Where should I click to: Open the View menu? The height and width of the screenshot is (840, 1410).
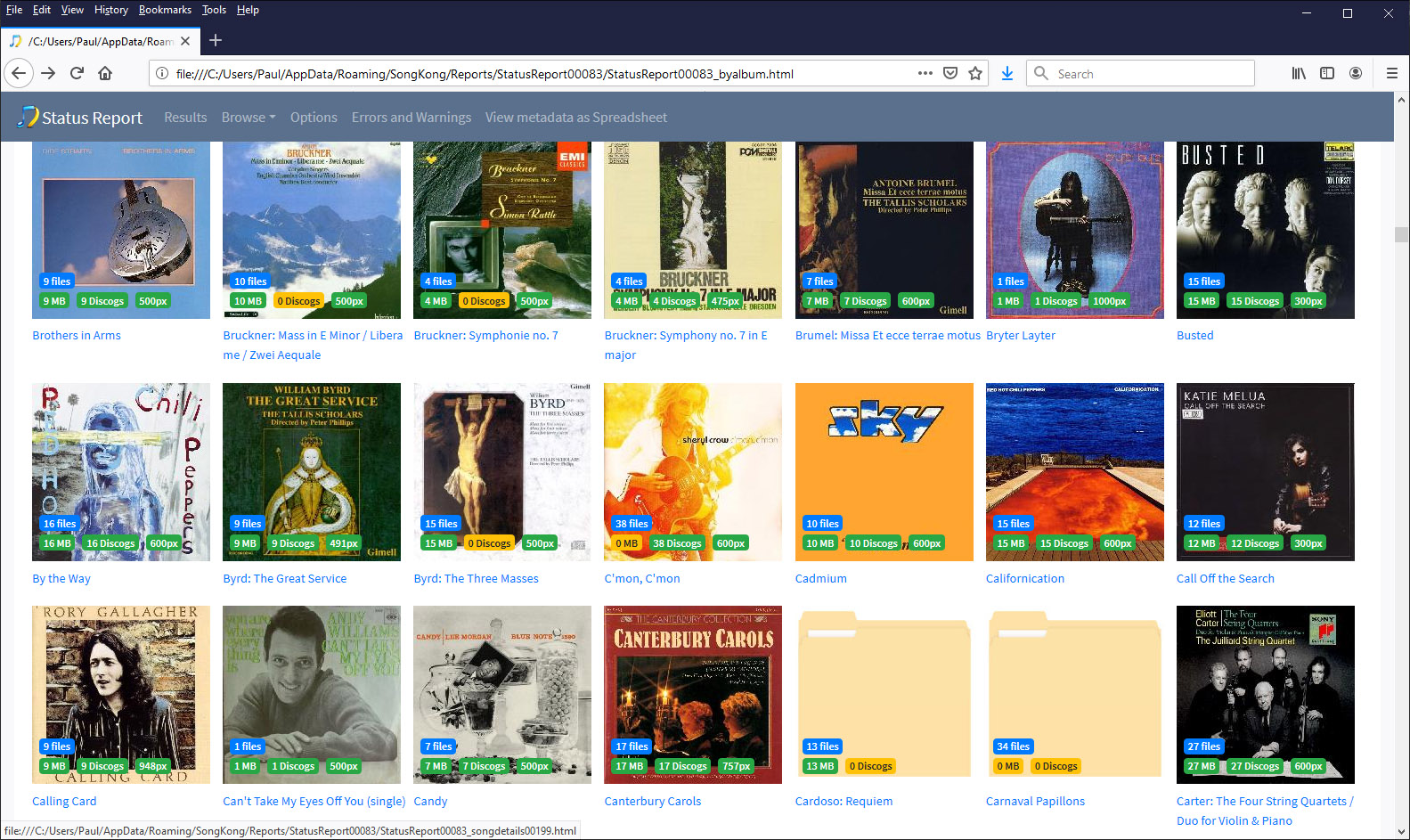pyautogui.click(x=72, y=10)
